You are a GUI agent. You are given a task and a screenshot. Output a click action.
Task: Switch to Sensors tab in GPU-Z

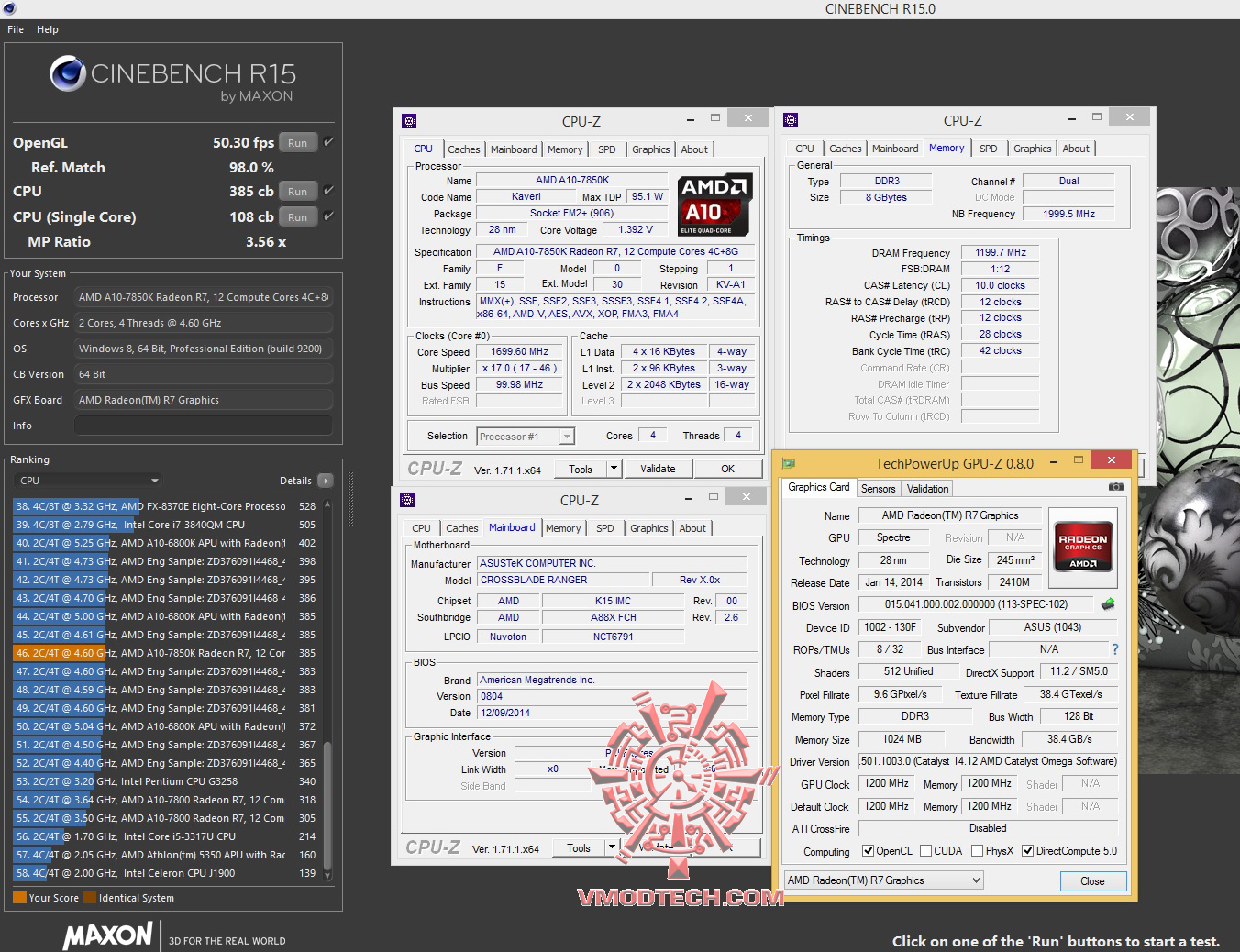tap(878, 489)
